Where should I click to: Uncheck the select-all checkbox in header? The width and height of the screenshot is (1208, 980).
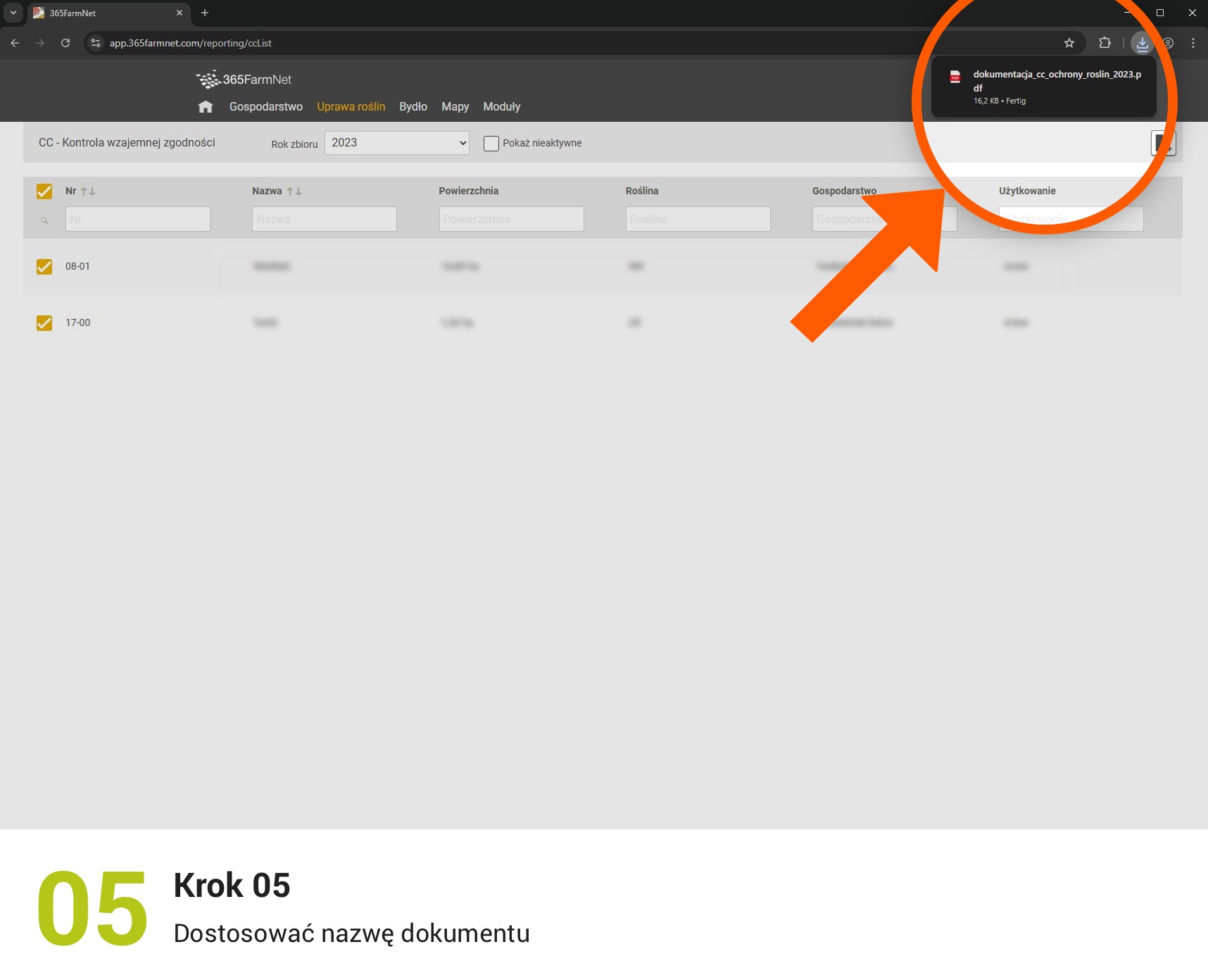[x=44, y=191]
